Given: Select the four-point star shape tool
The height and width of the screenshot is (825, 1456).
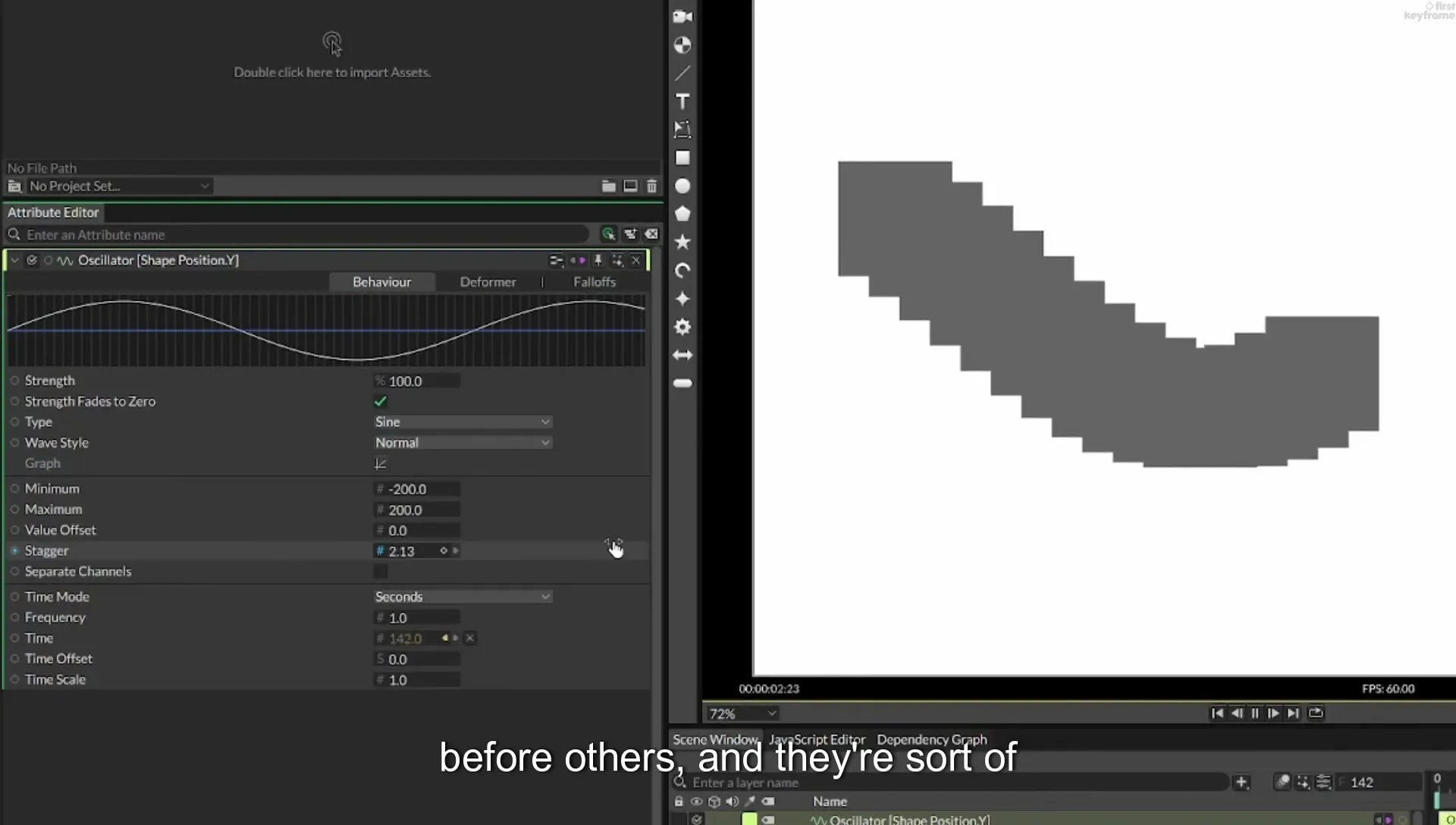Looking at the screenshot, I should (x=682, y=299).
